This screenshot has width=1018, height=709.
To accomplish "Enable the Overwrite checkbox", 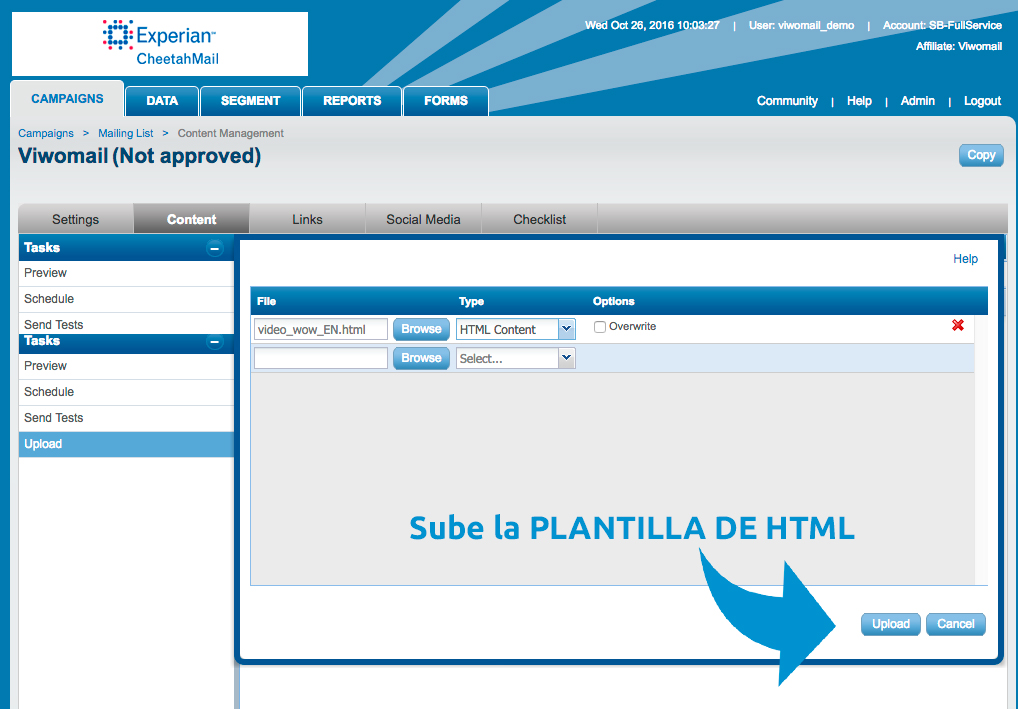I will point(600,327).
